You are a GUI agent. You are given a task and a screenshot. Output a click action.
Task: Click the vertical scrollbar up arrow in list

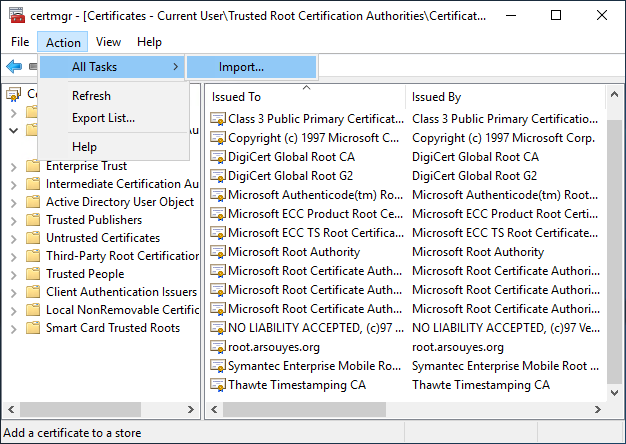pyautogui.click(x=614, y=95)
